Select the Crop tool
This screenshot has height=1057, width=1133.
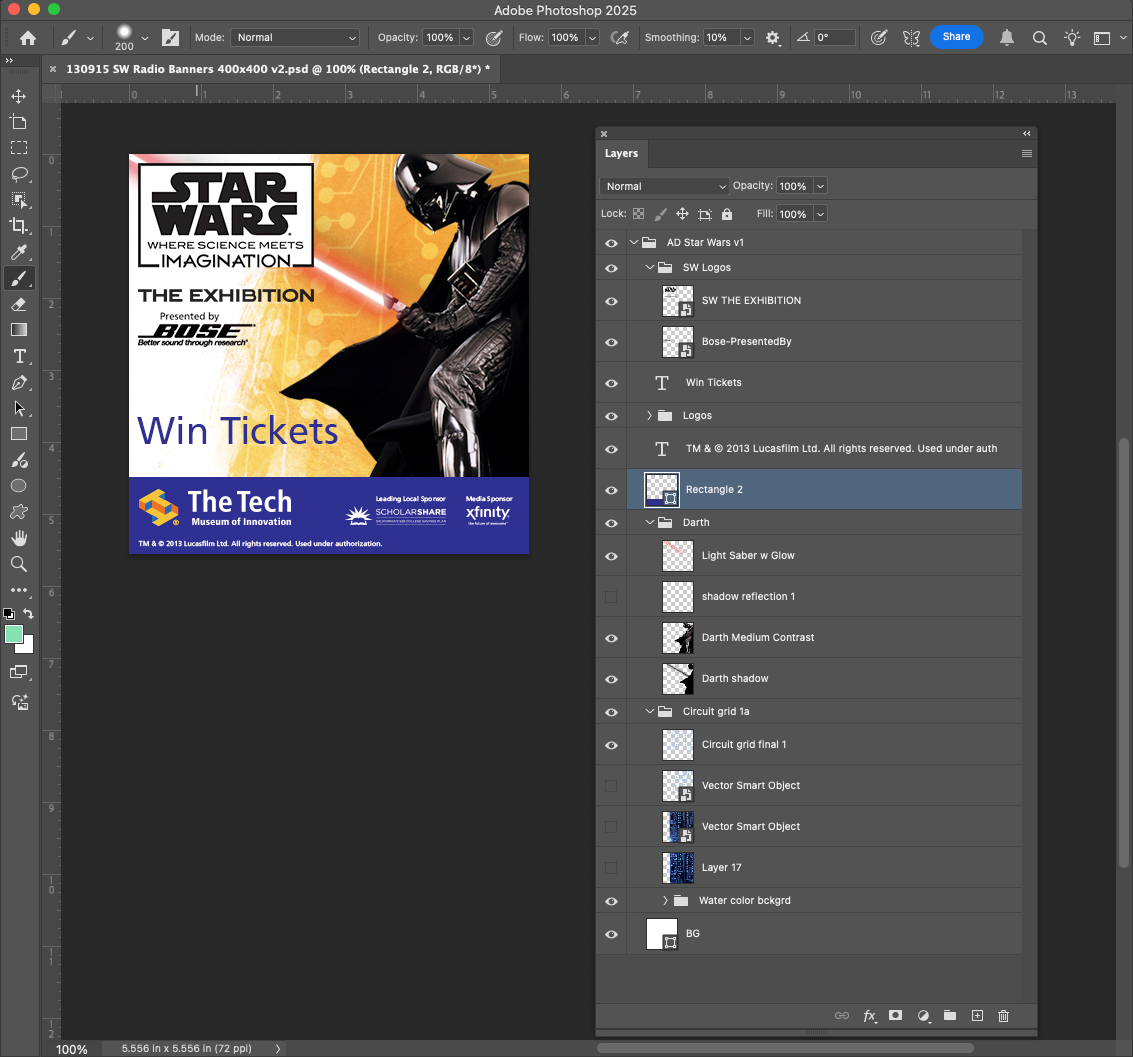coord(19,226)
